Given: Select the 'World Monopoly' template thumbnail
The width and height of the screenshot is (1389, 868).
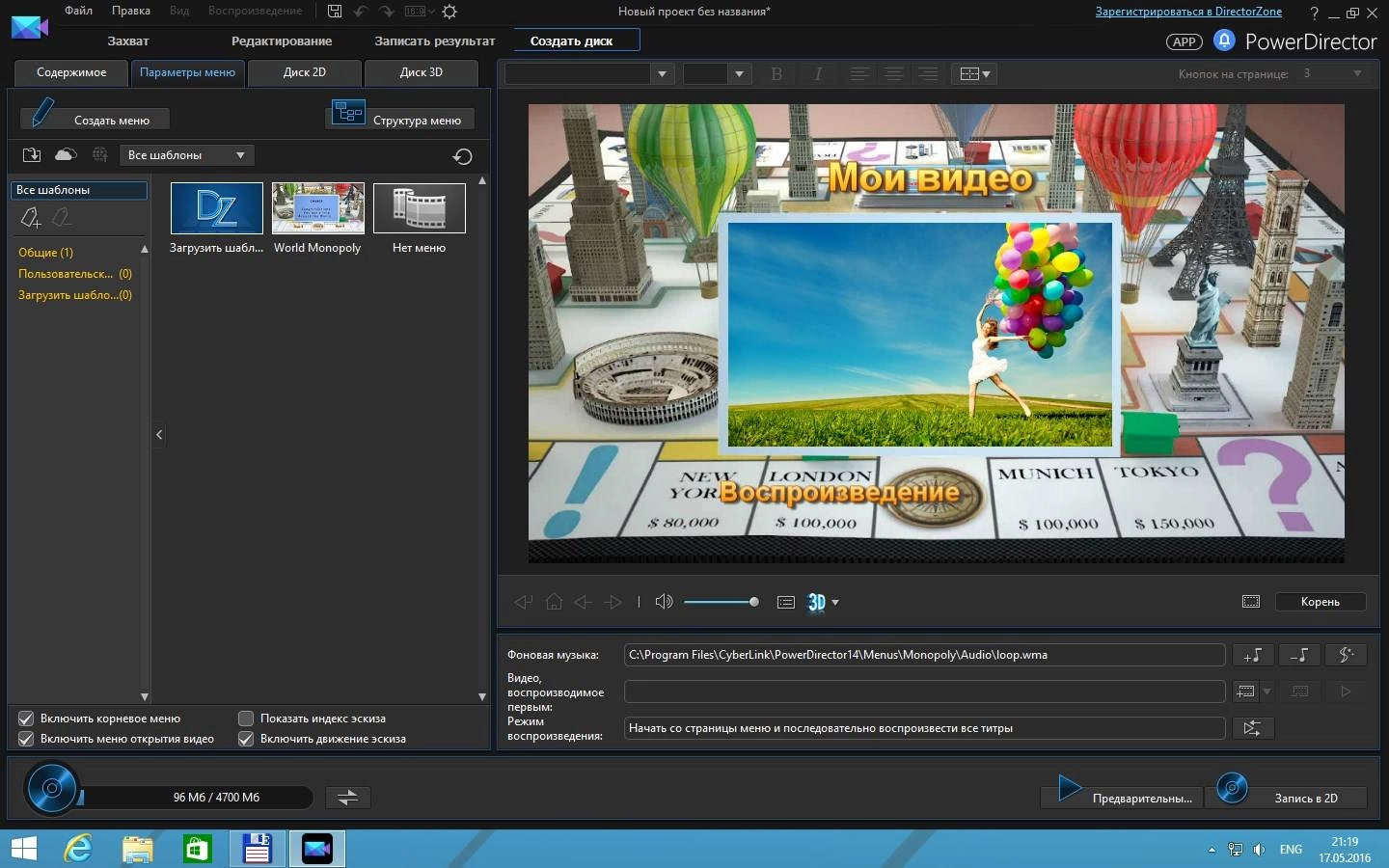Looking at the screenshot, I should [x=318, y=207].
